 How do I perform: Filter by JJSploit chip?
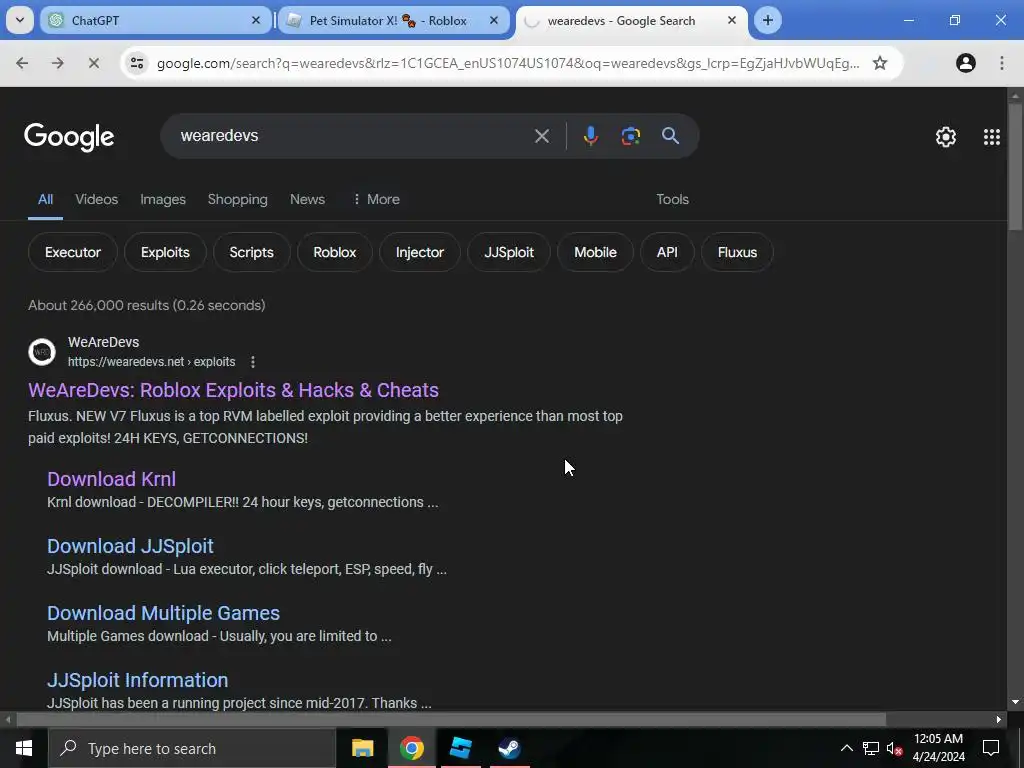[509, 252]
